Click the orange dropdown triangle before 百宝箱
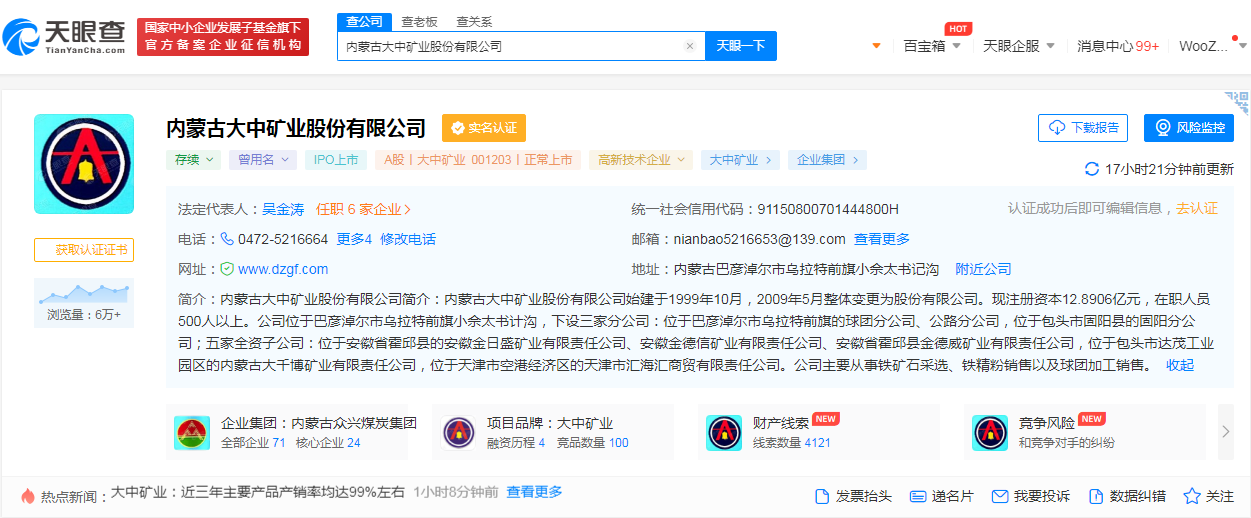 877,46
